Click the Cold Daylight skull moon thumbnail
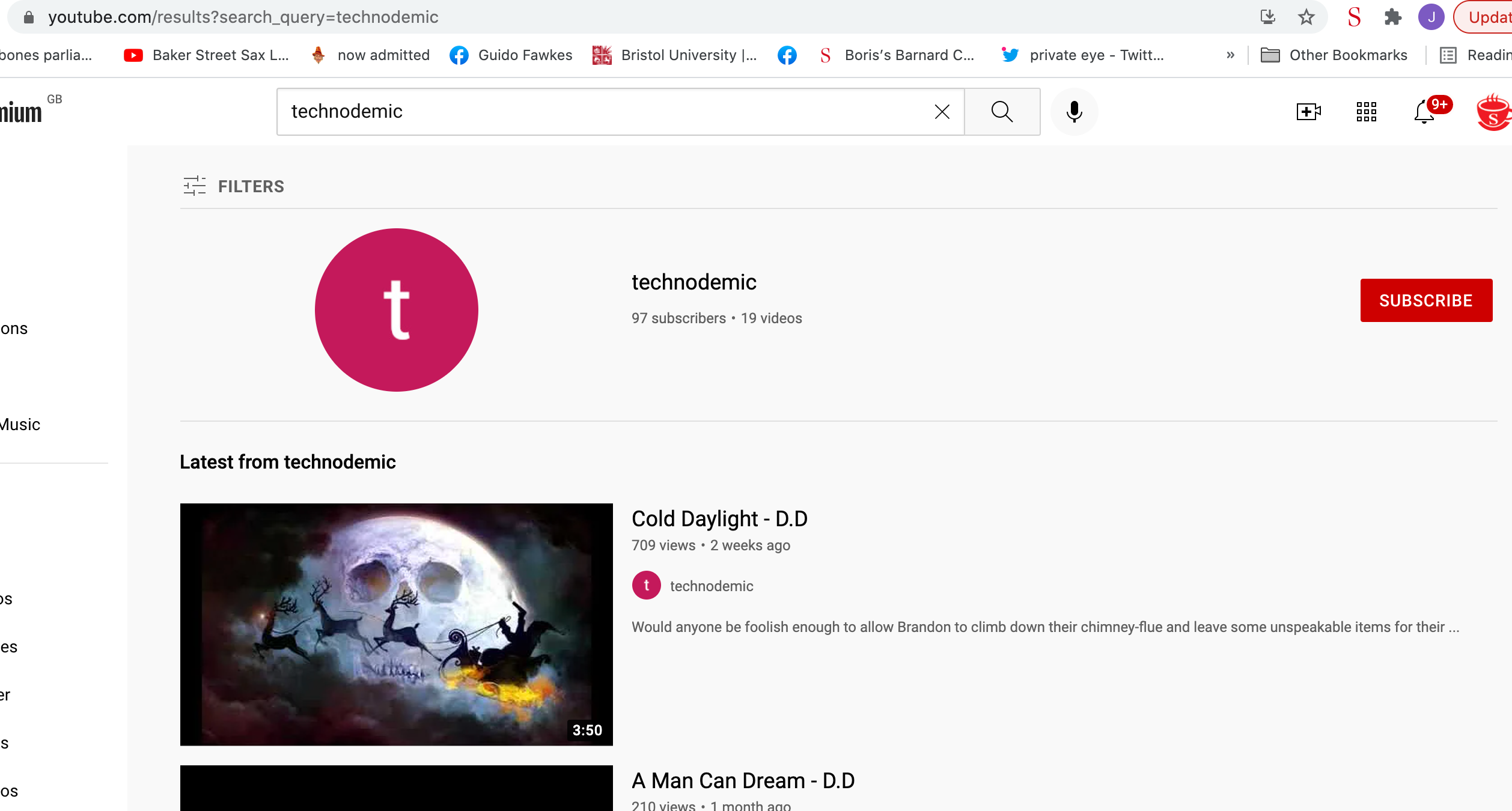This screenshot has height=811, width=1512. point(396,624)
